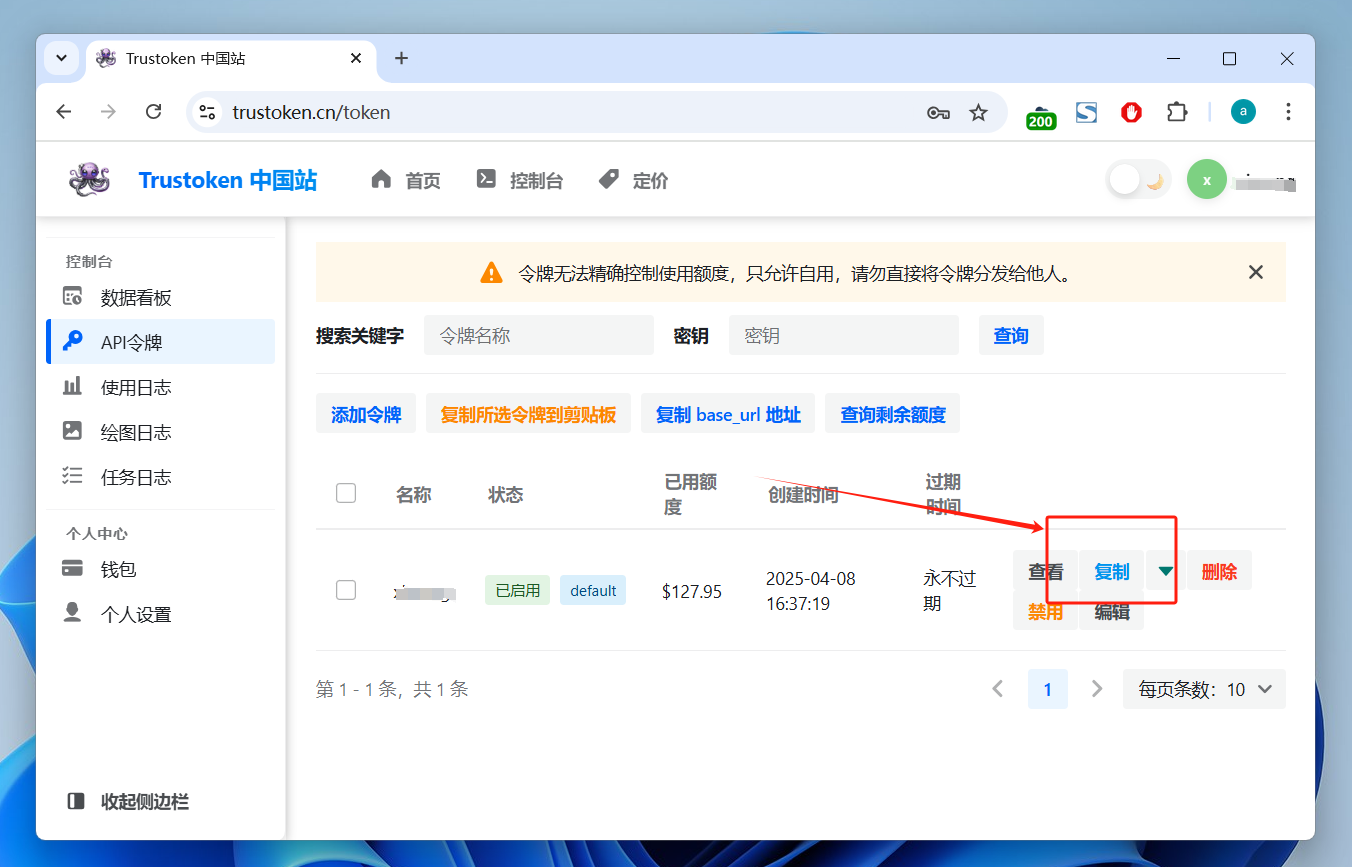Viewport: 1352px width, 867px height.
Task: Click the default group tag
Action: (x=593, y=590)
